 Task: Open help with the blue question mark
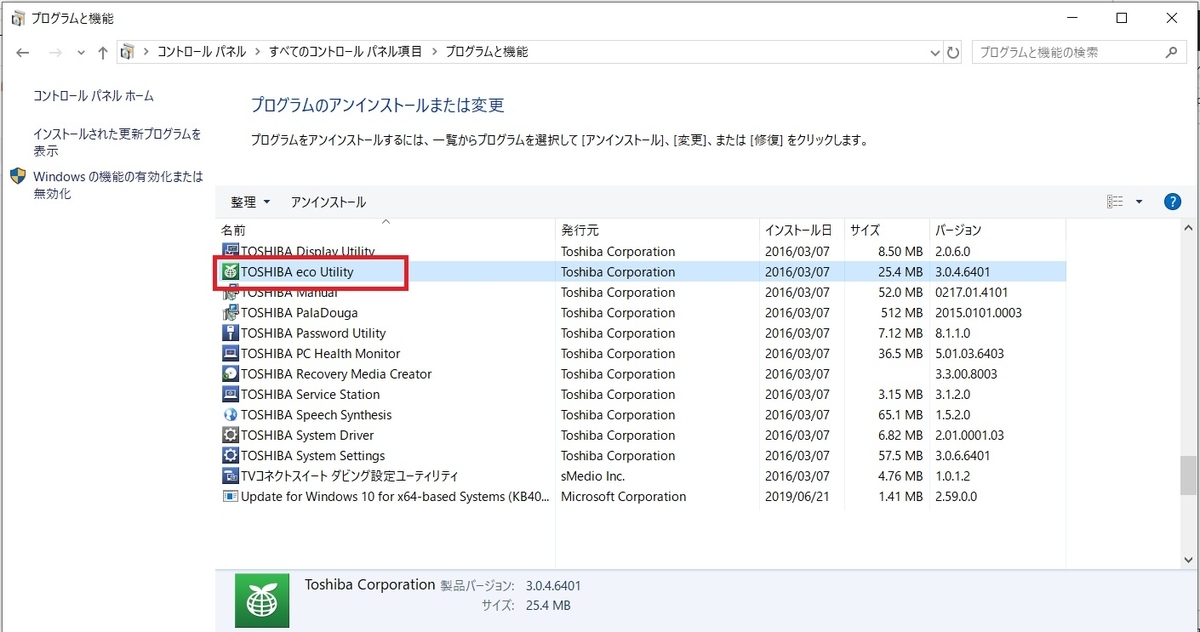1173,202
